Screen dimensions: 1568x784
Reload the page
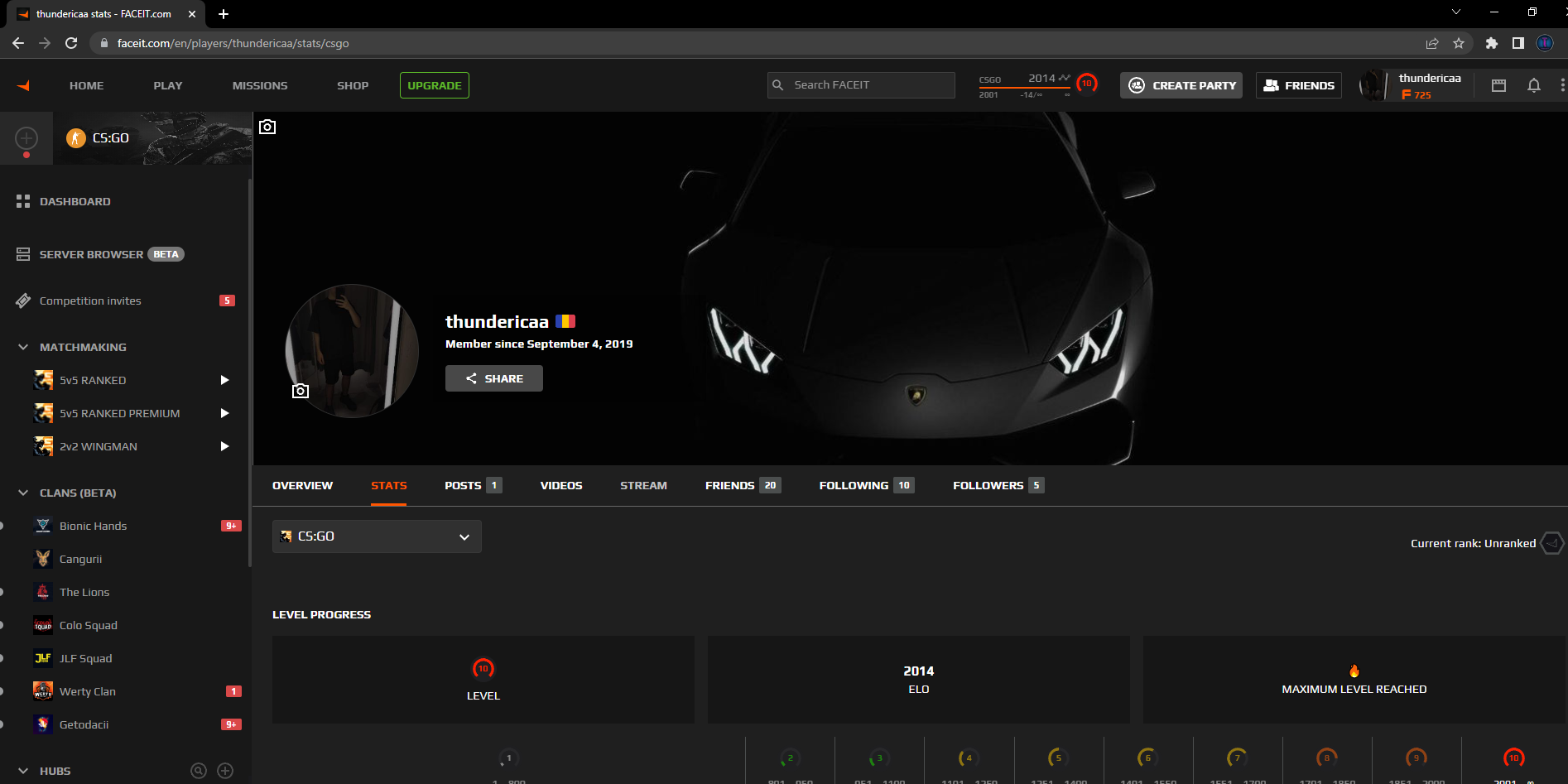point(71,43)
